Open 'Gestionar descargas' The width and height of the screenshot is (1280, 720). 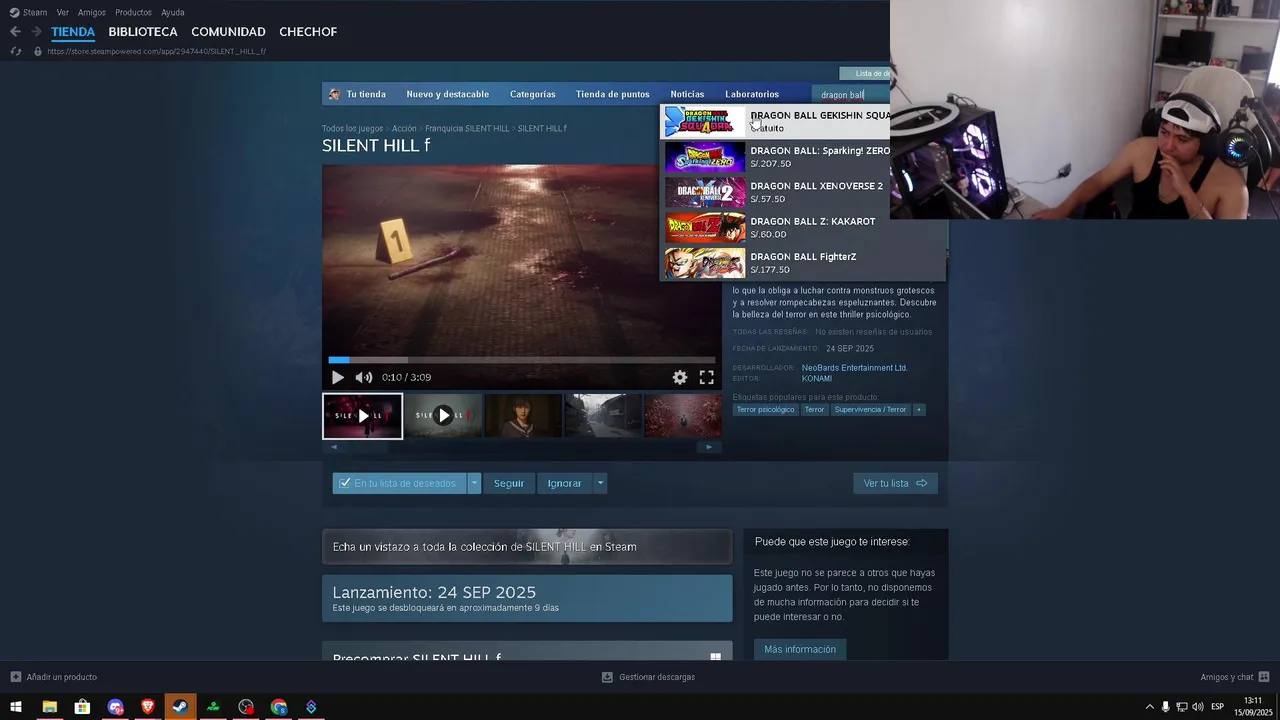648,677
